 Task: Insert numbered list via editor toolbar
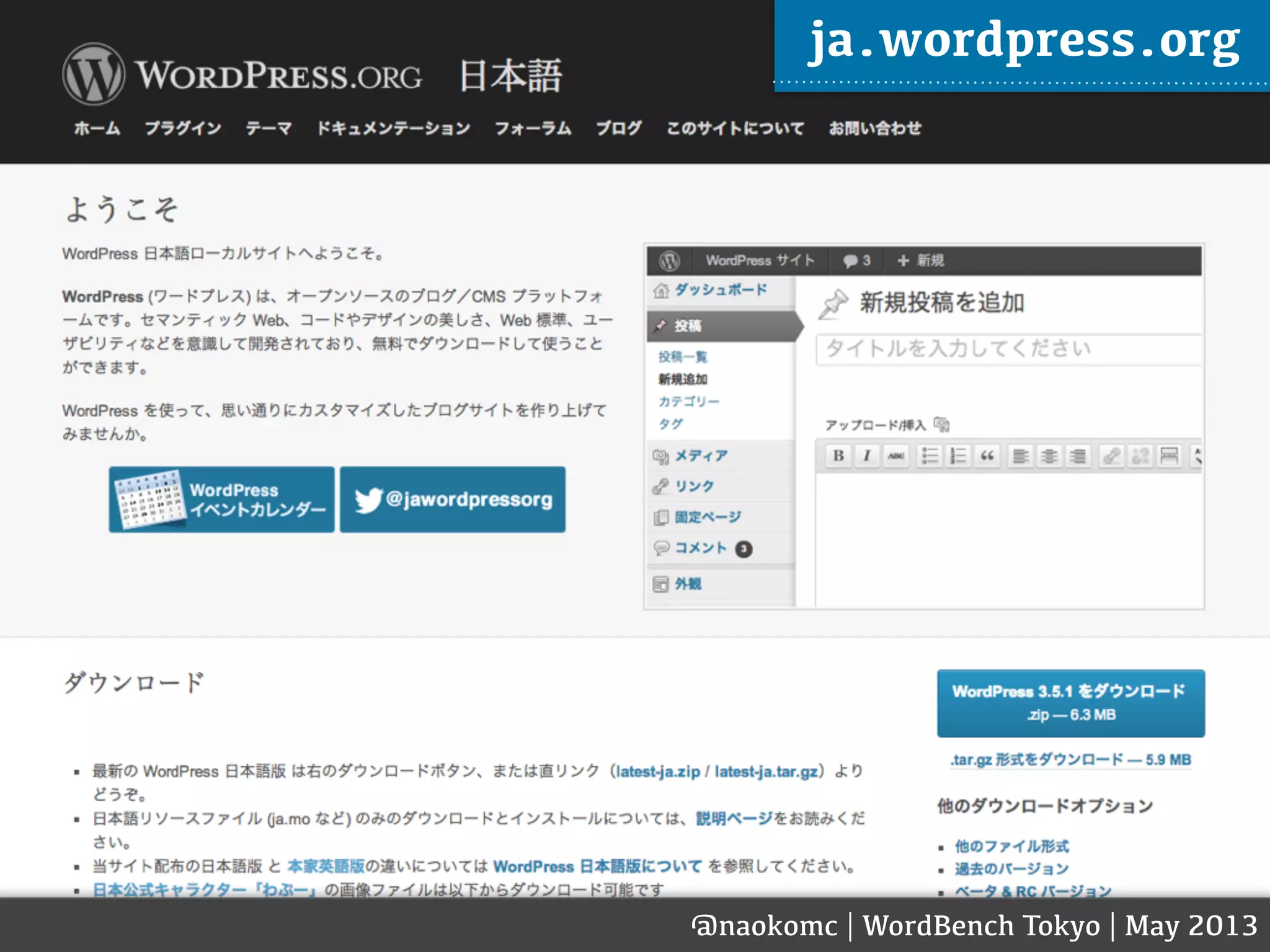(958, 456)
